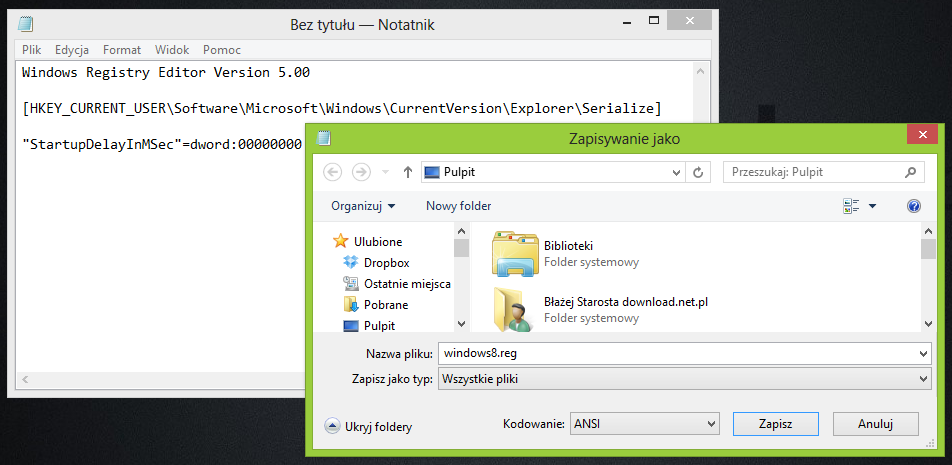Click the Forward arrow in the save dialog

[361, 172]
